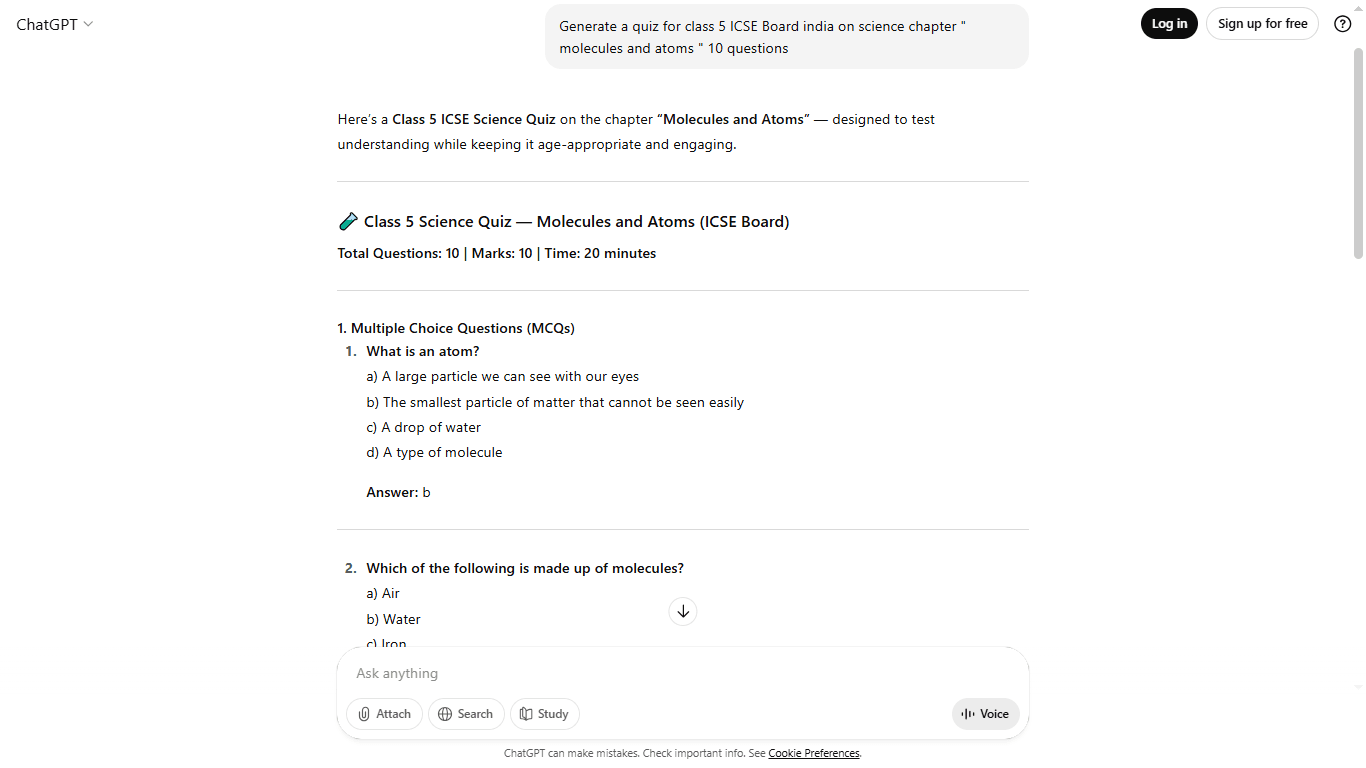Enable web Search with the globe button

[x=466, y=714]
